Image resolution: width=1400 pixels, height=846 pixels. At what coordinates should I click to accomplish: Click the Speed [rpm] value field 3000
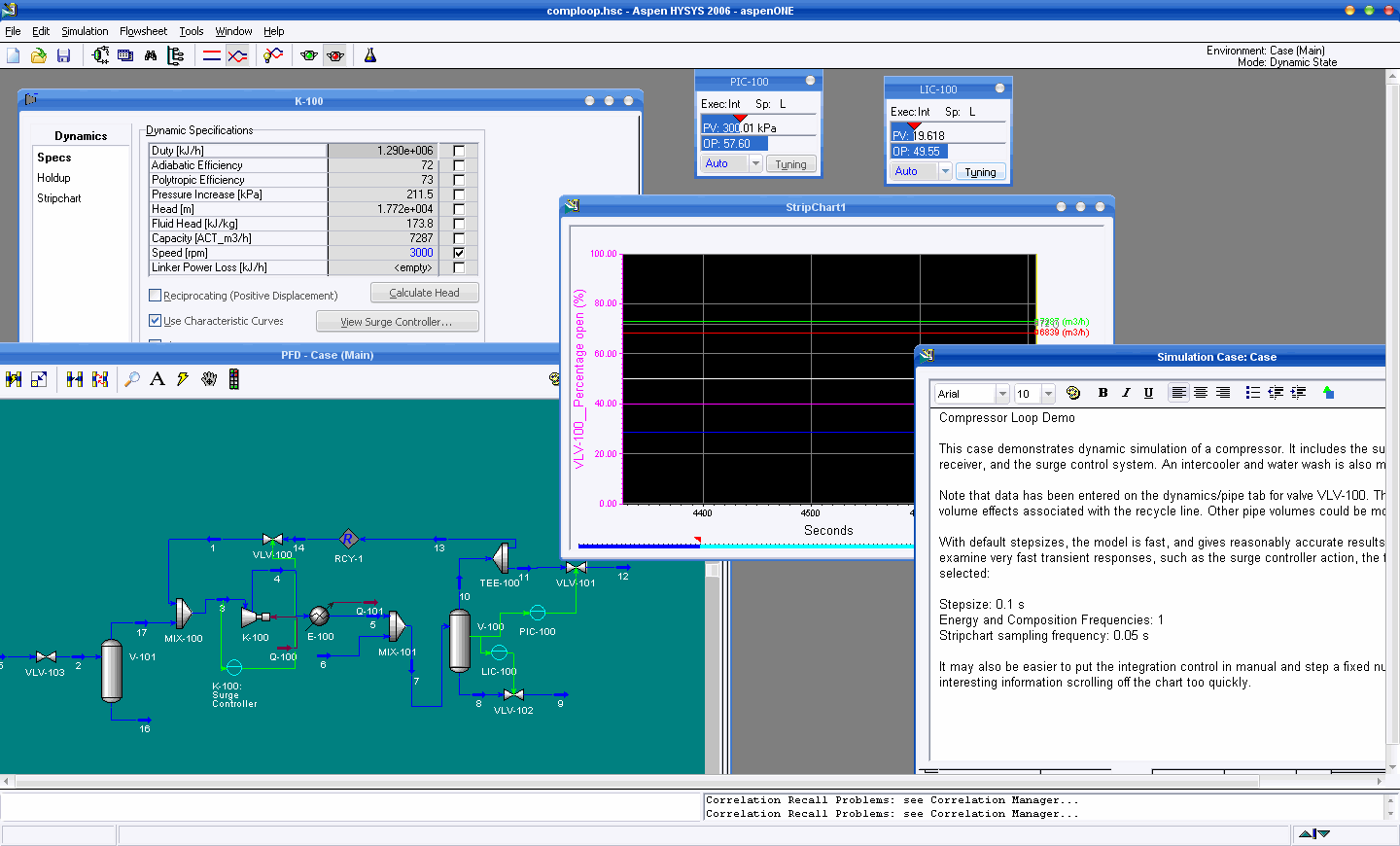coord(382,253)
